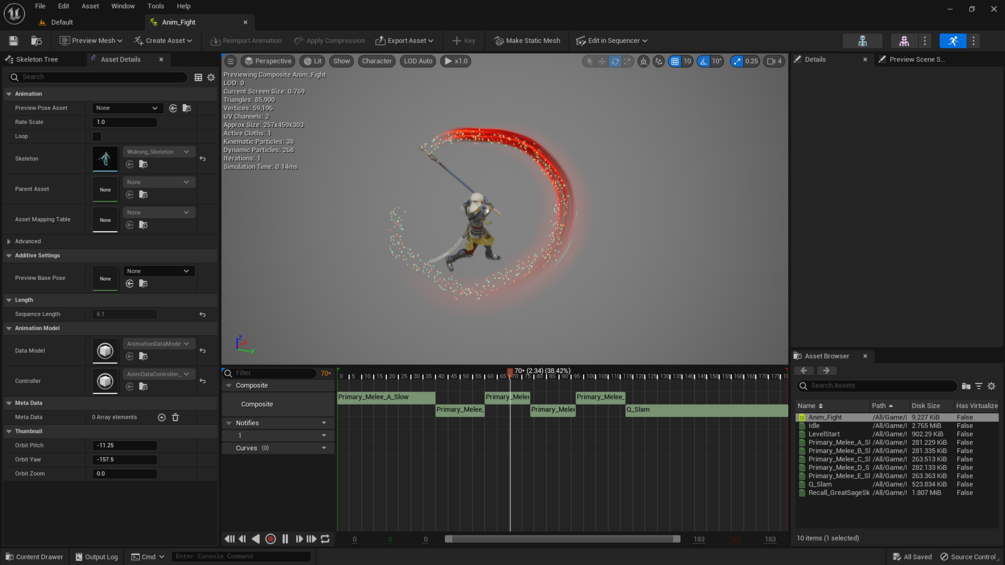Toggle grid snapping in viewport
The height and width of the screenshot is (565, 1005).
(x=674, y=61)
